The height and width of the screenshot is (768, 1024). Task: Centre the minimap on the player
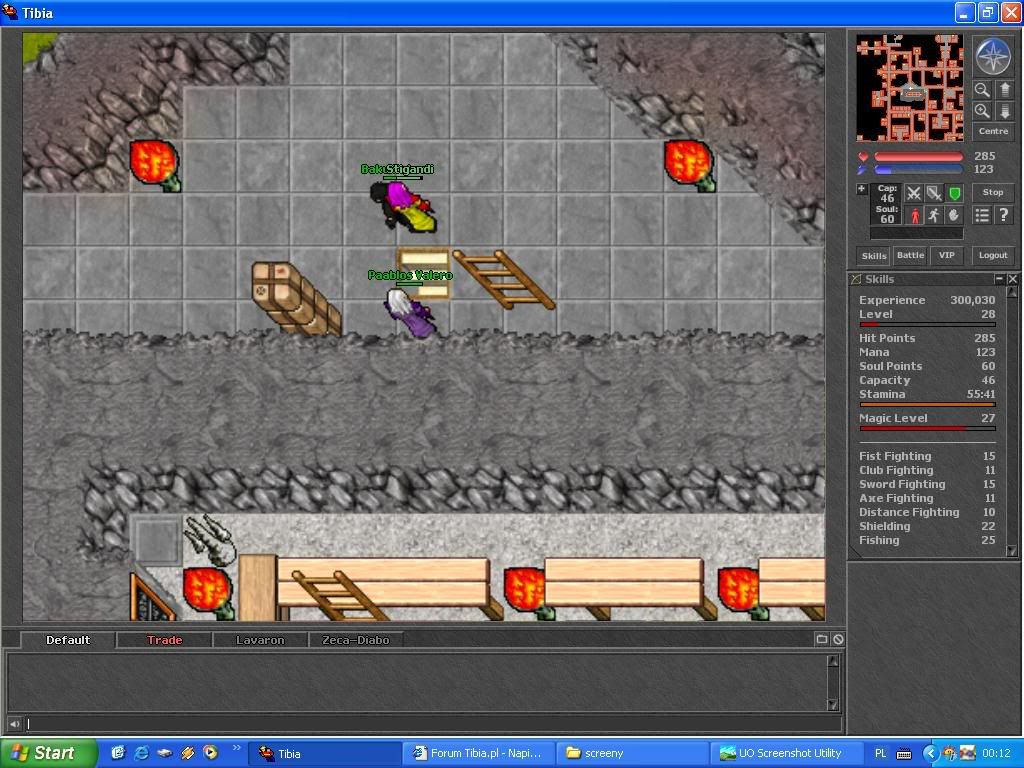click(x=993, y=131)
